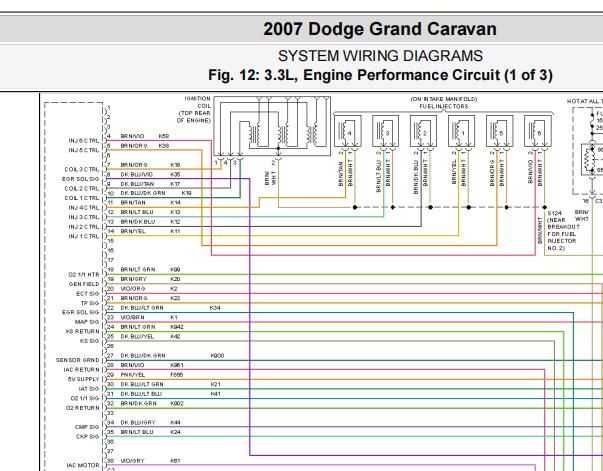Click circuit code 'K942' beside BRN/LT GRN
This screenshot has height=471, width=603.
click(x=177, y=327)
